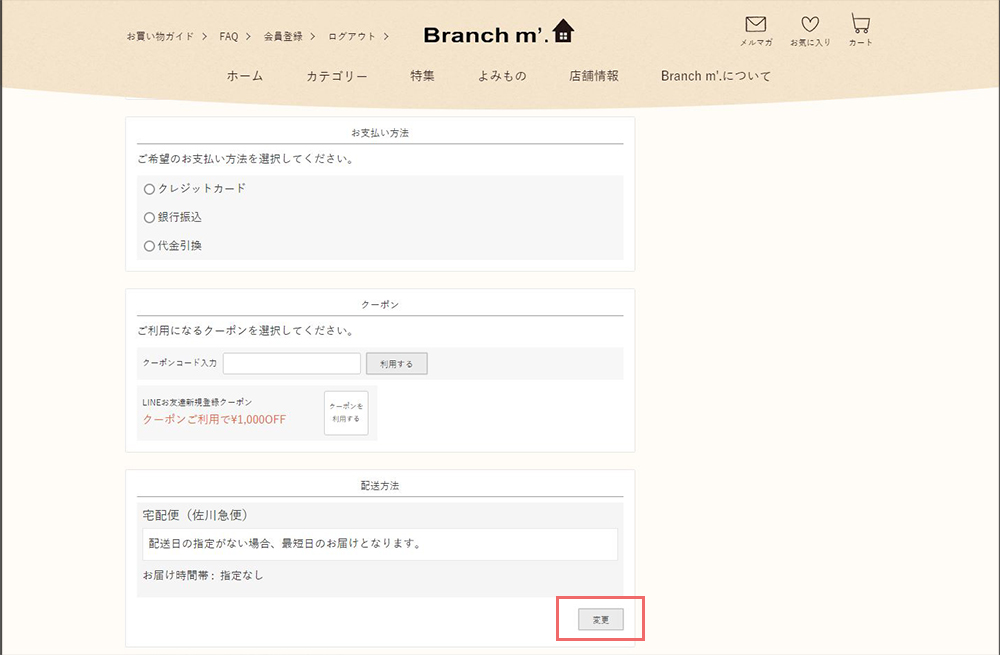Click the mail magazine envelope icon
This screenshot has height=655, width=1000.
pyautogui.click(x=755, y=25)
